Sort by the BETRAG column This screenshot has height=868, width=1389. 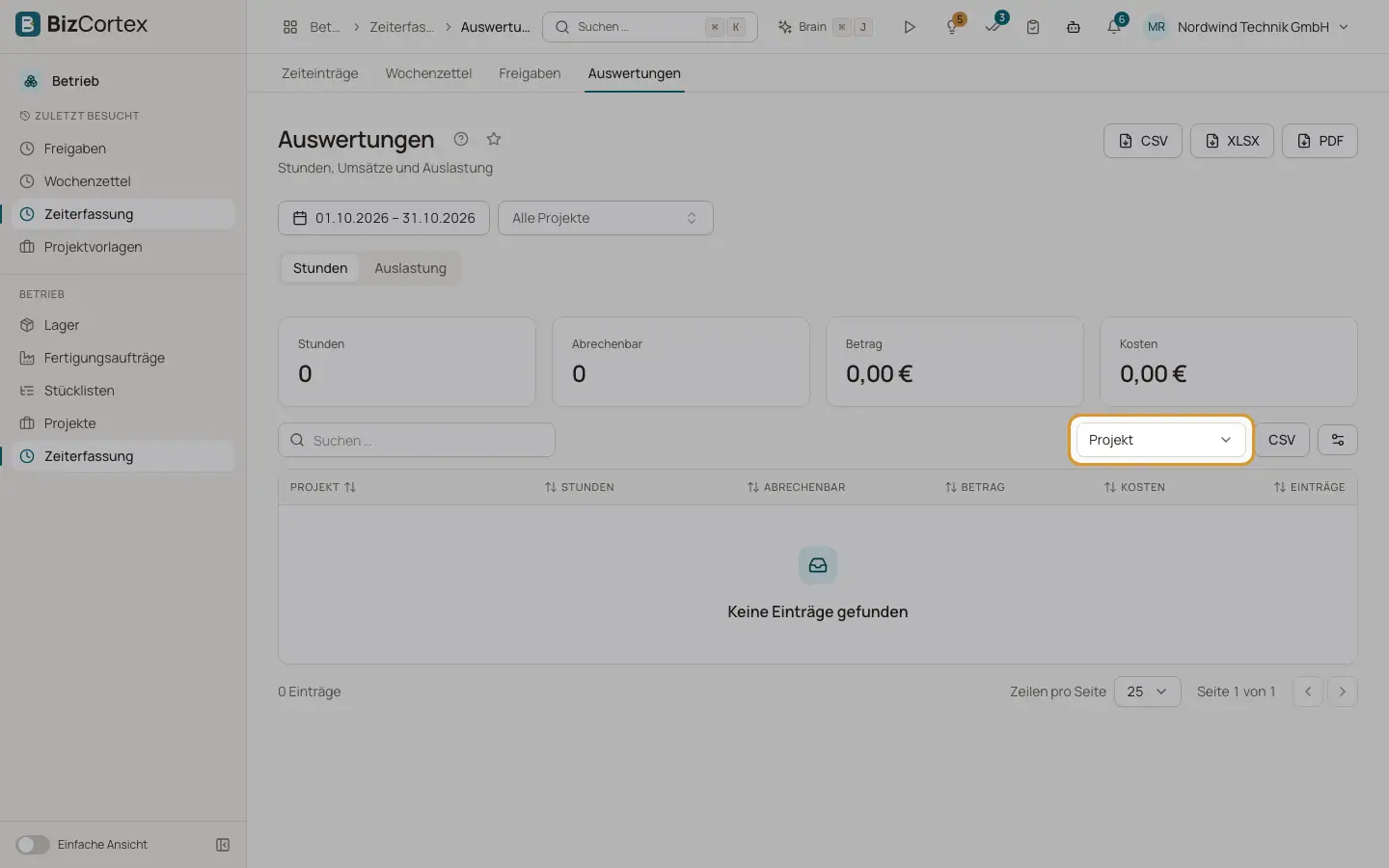click(974, 487)
